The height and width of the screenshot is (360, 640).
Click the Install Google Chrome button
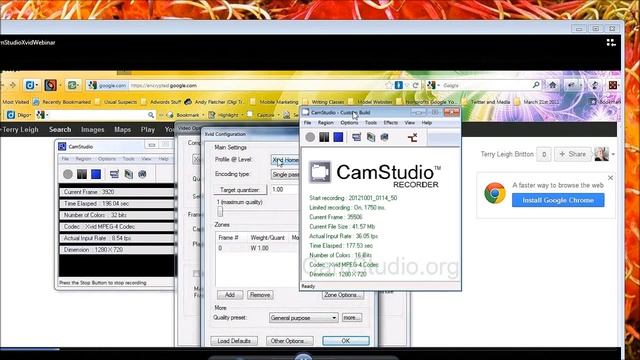[558, 200]
